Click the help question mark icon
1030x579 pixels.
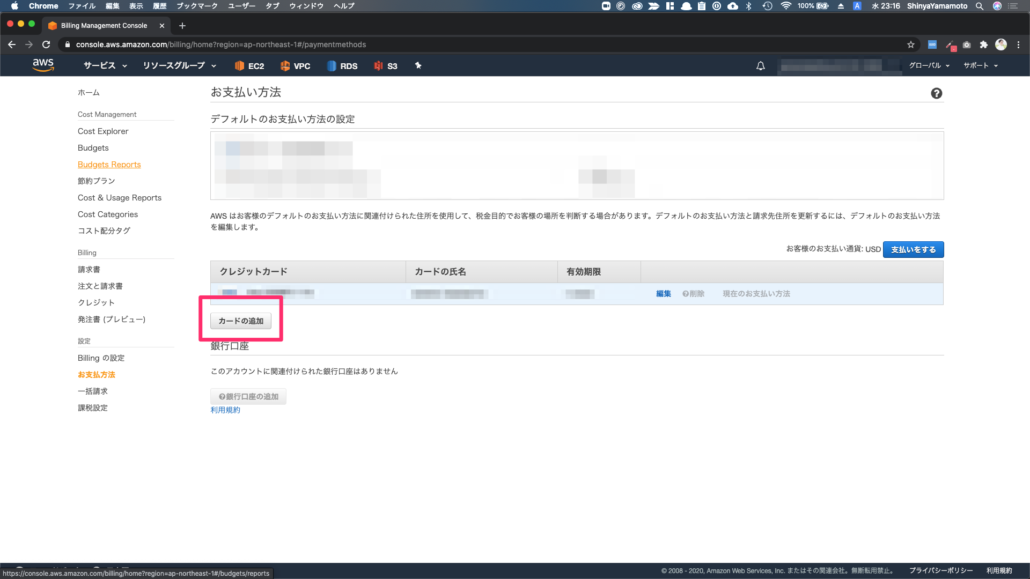tap(936, 93)
